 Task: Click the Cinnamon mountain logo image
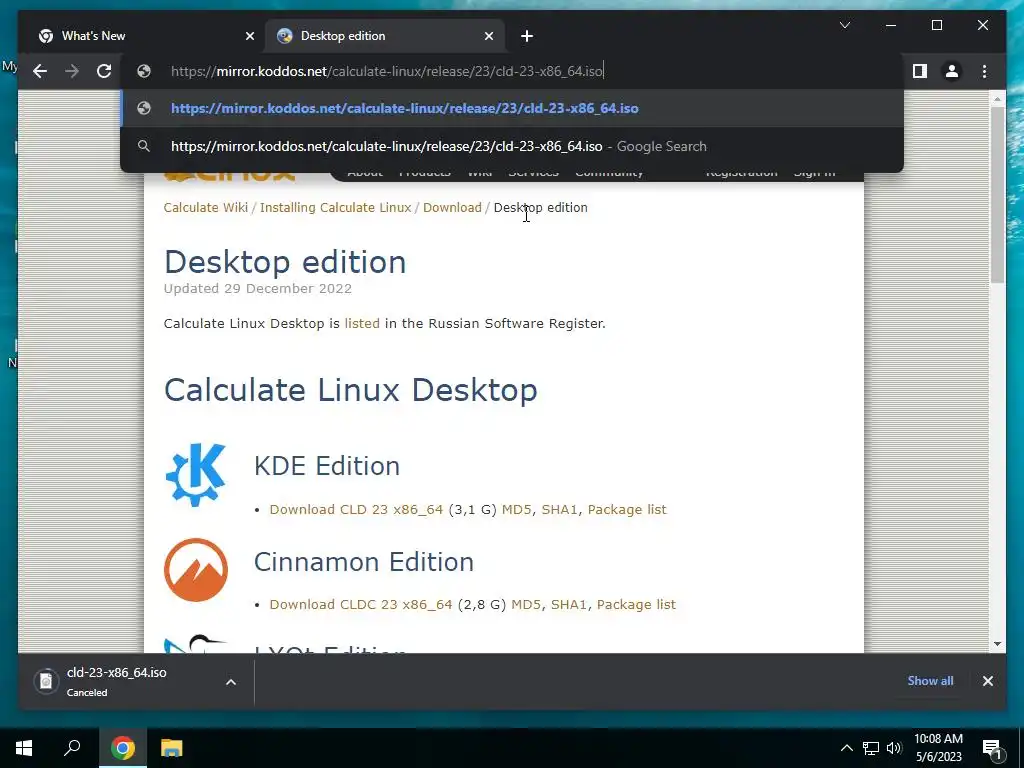(x=196, y=569)
